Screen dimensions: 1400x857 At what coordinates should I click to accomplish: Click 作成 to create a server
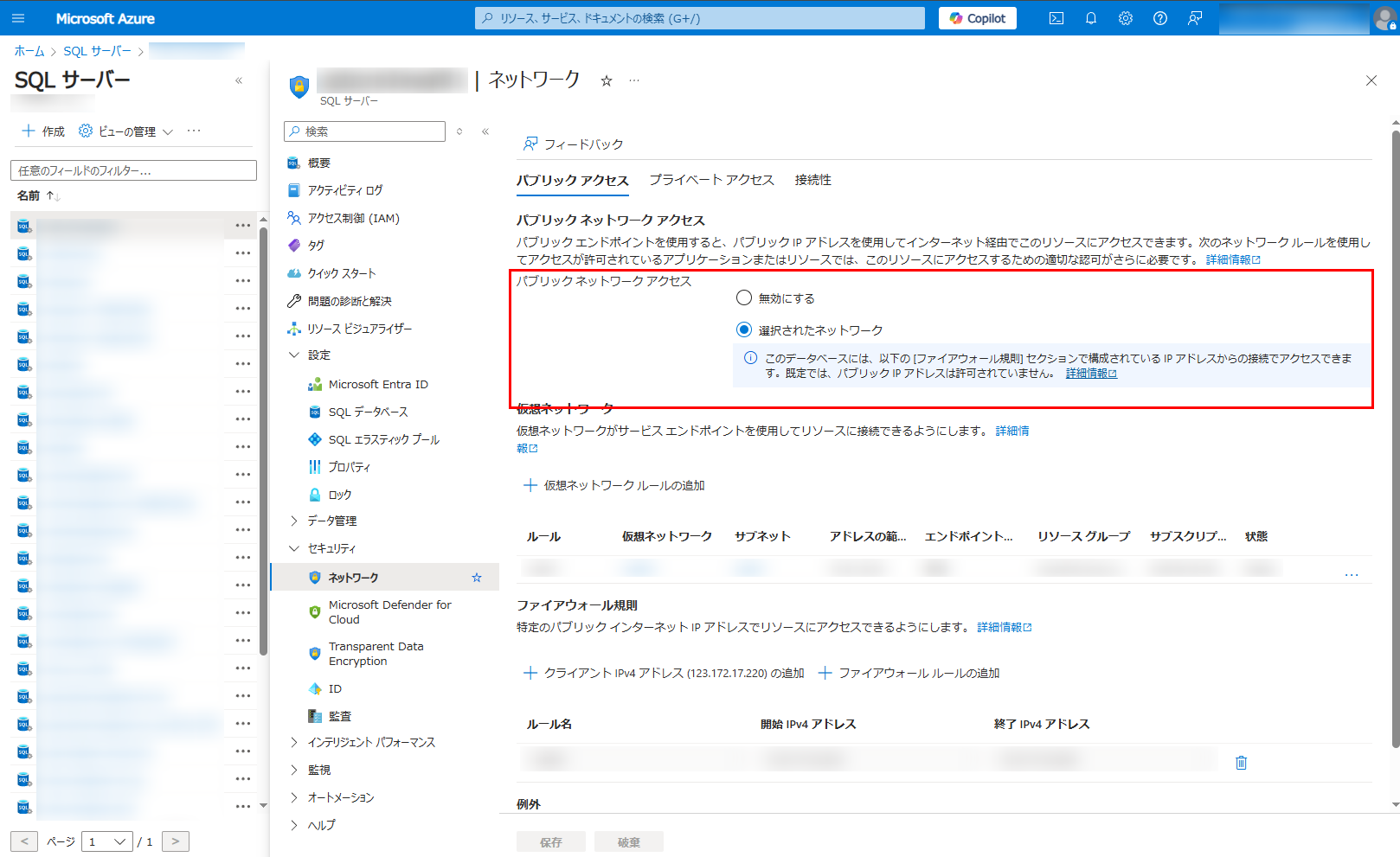click(x=43, y=131)
